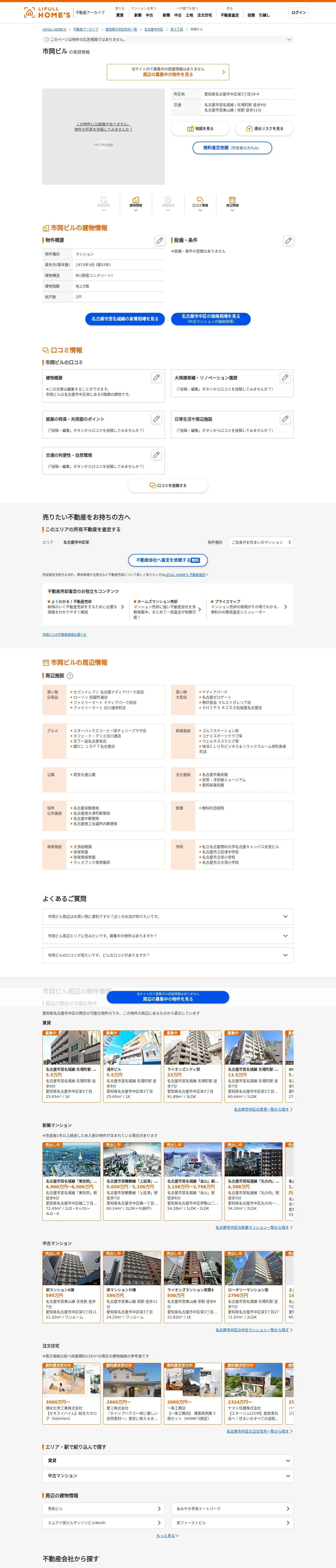Click the question mark help icon beside 周辺施設

(70, 676)
